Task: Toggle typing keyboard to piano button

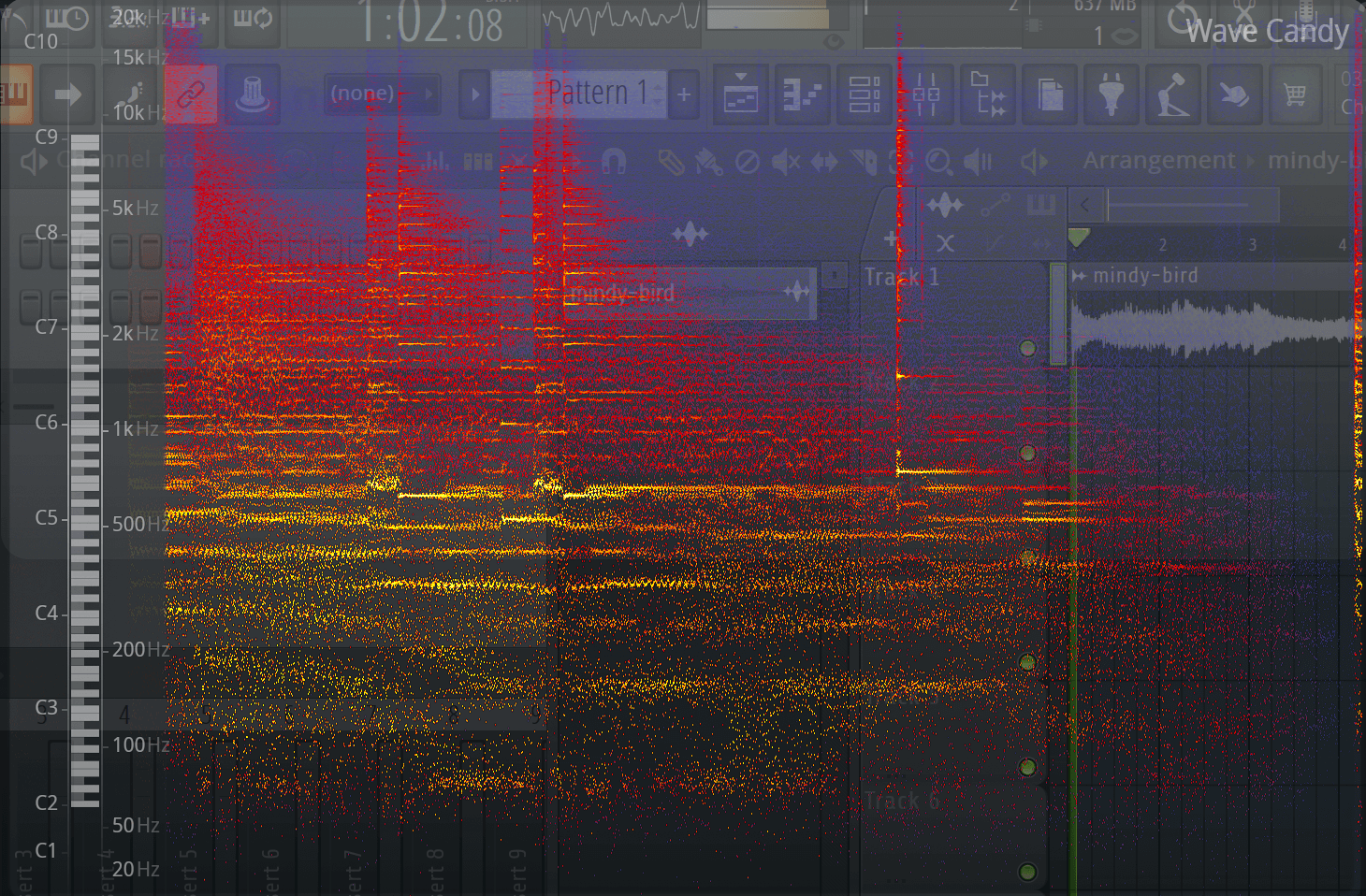Action: click(16, 94)
